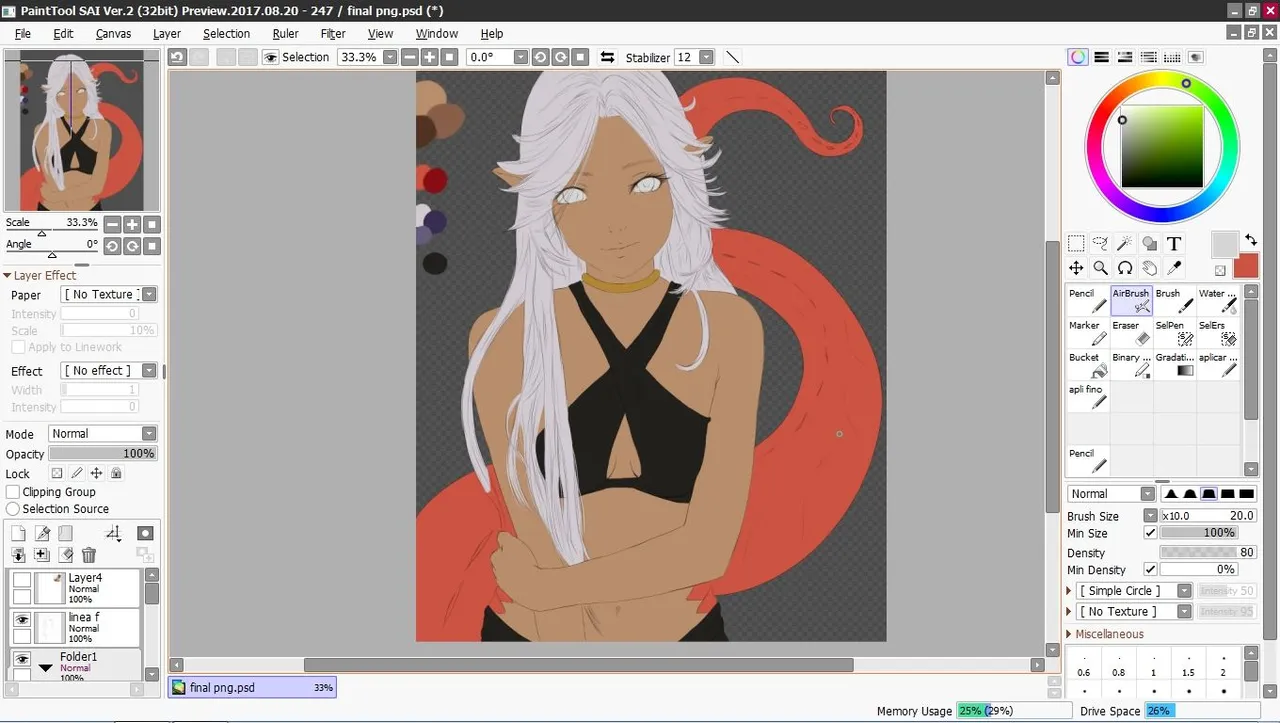Select the Watercolor brush tool
1280x723 pixels.
point(1218,301)
